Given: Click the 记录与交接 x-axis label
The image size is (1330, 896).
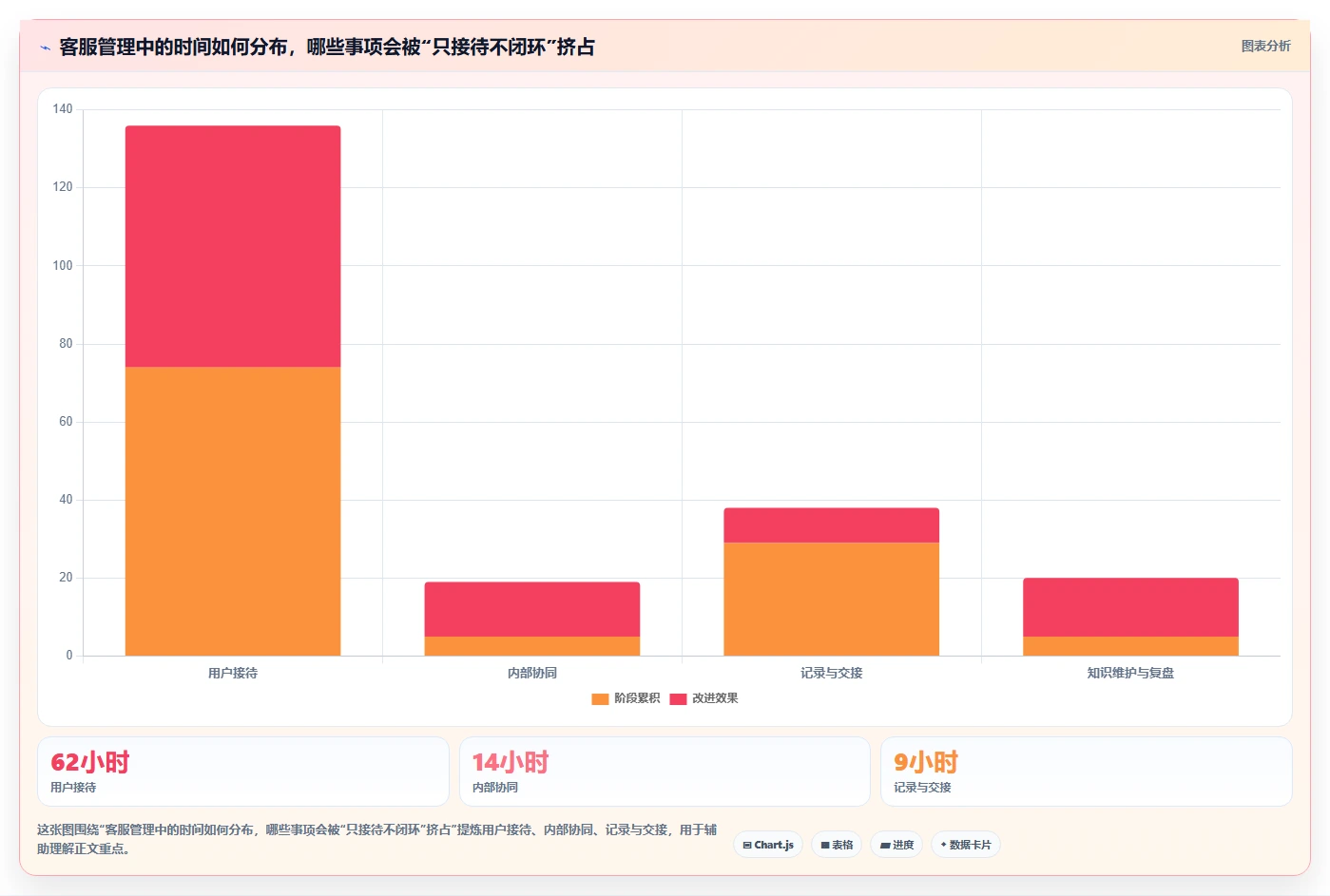Looking at the screenshot, I should click(832, 673).
